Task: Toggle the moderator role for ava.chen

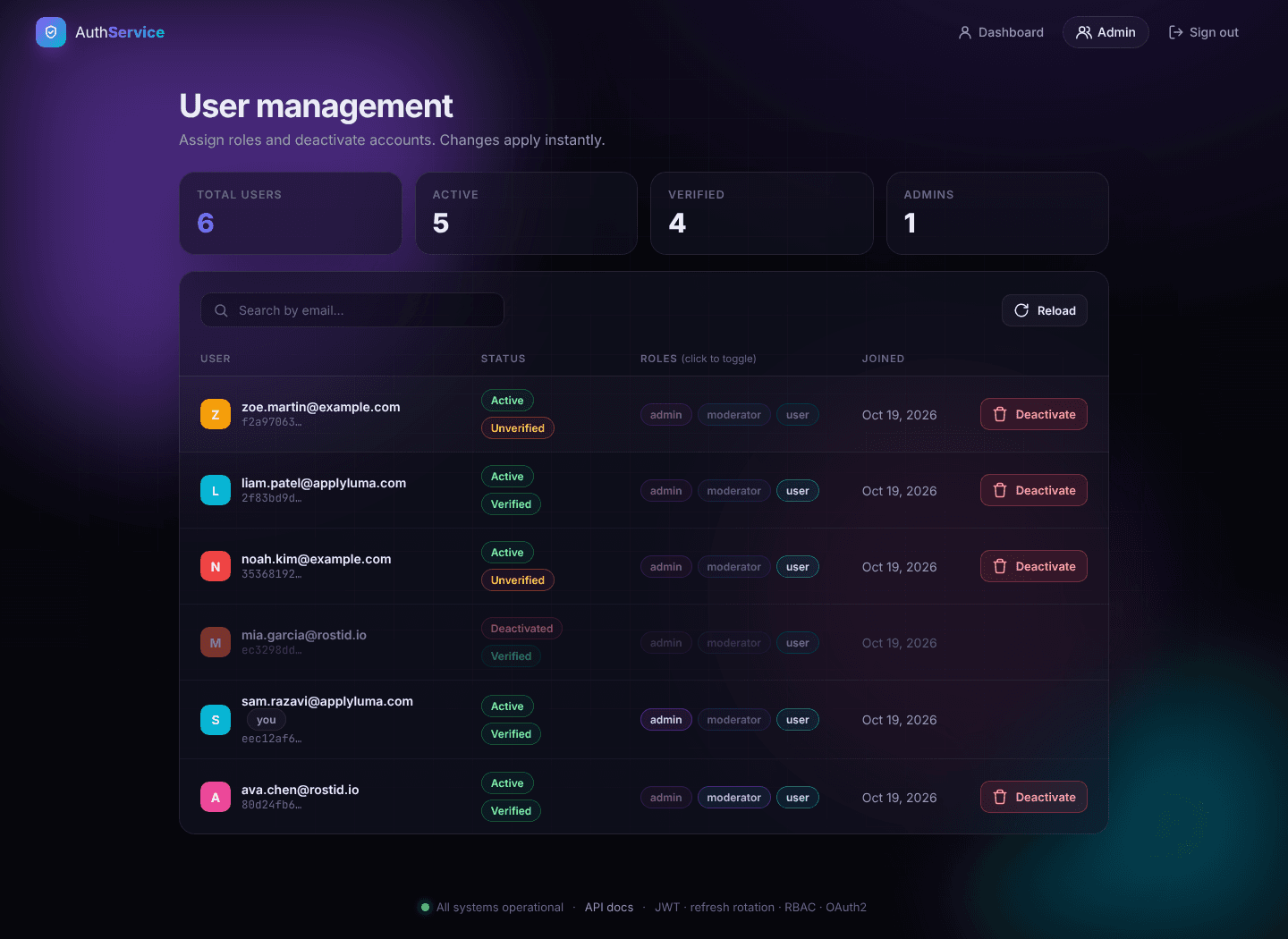Action: pos(734,798)
